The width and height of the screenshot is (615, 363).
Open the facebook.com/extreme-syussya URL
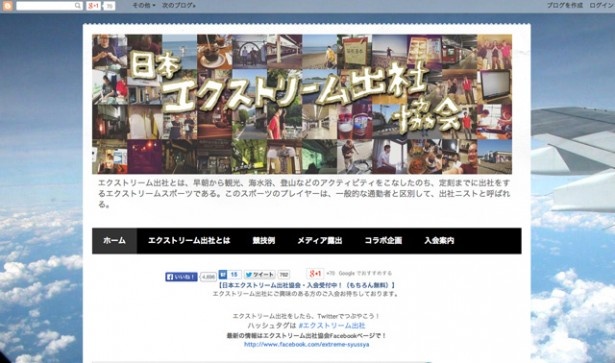click(307, 345)
